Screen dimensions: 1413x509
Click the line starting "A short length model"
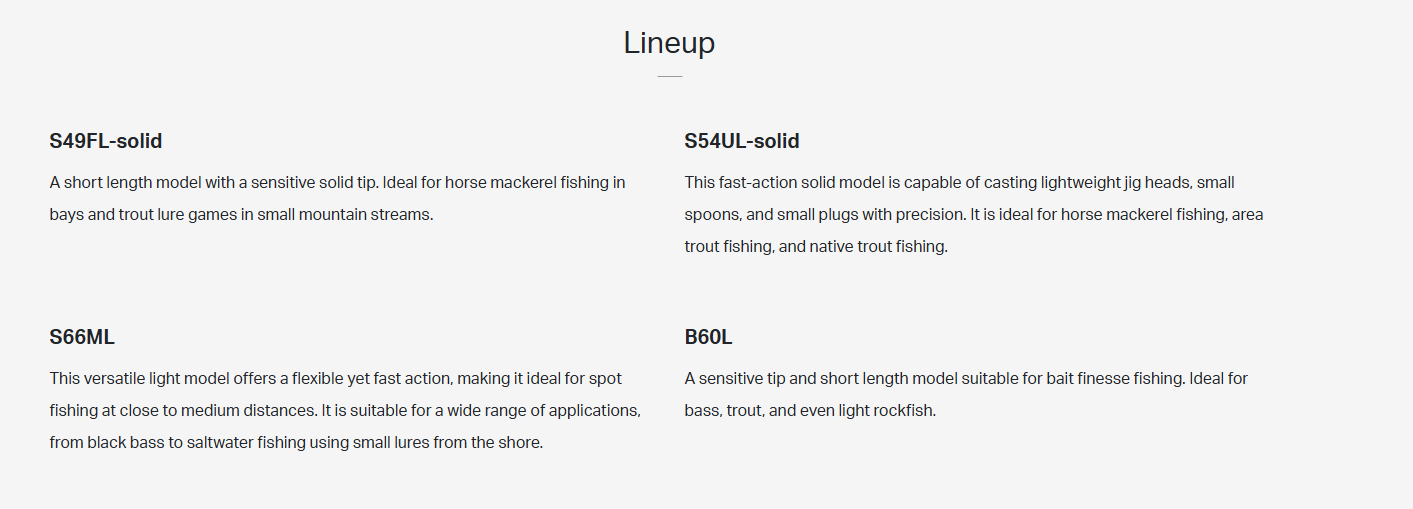tap(337, 183)
